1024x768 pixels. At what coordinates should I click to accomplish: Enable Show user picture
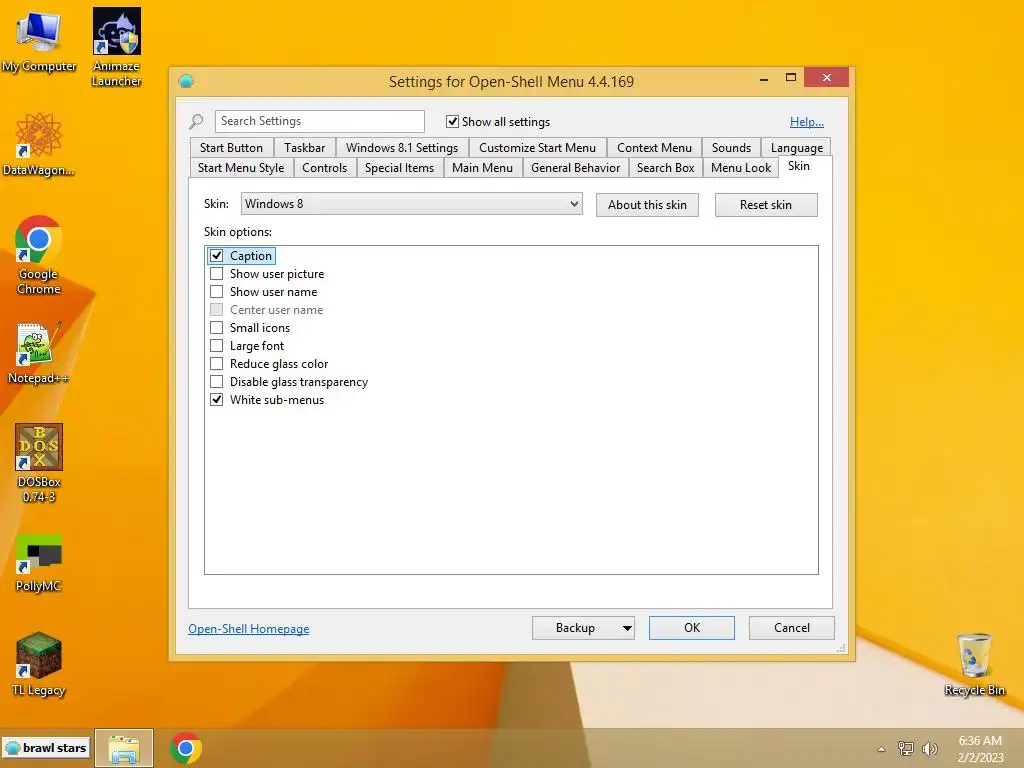217,274
